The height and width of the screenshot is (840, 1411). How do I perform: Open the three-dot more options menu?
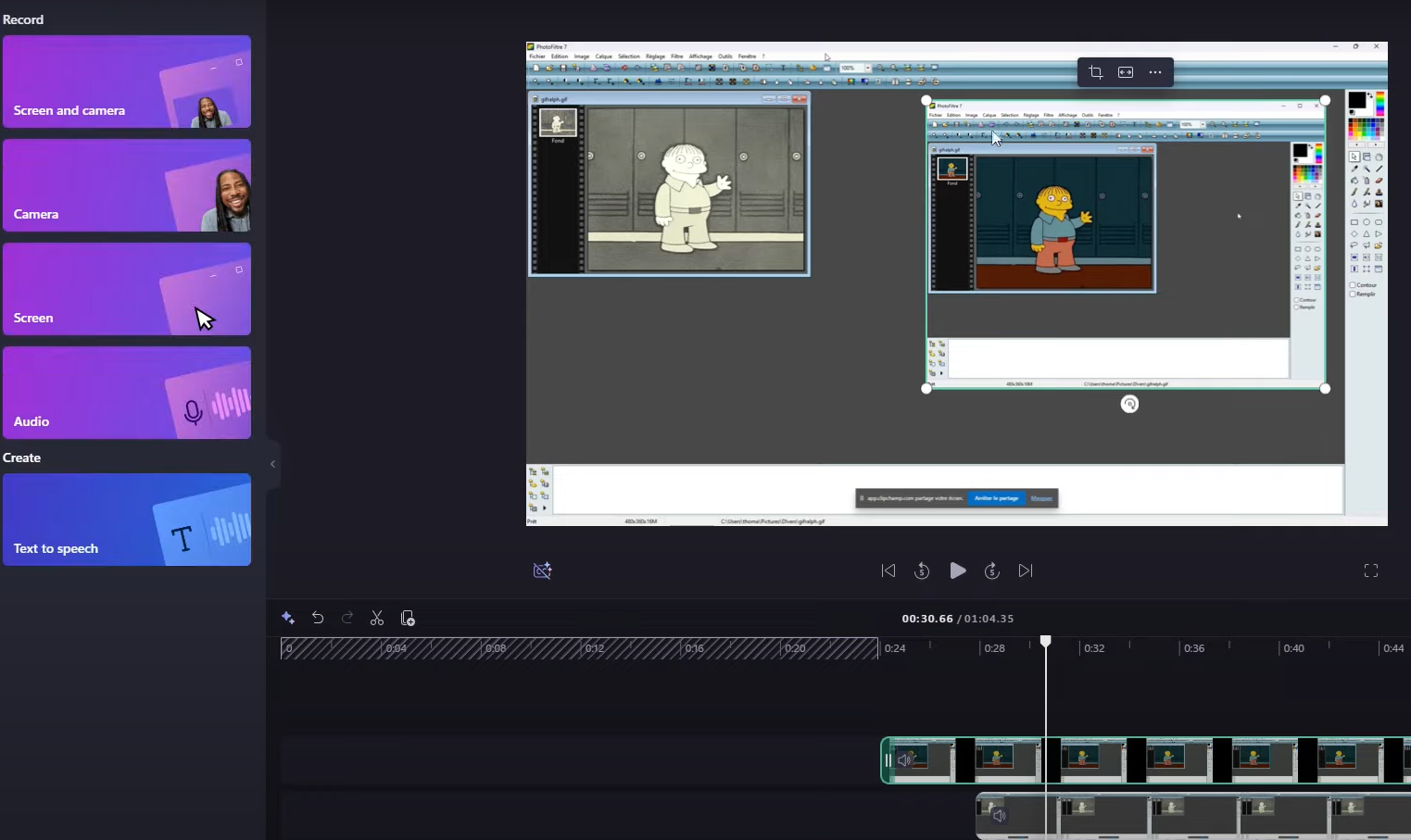click(1155, 72)
